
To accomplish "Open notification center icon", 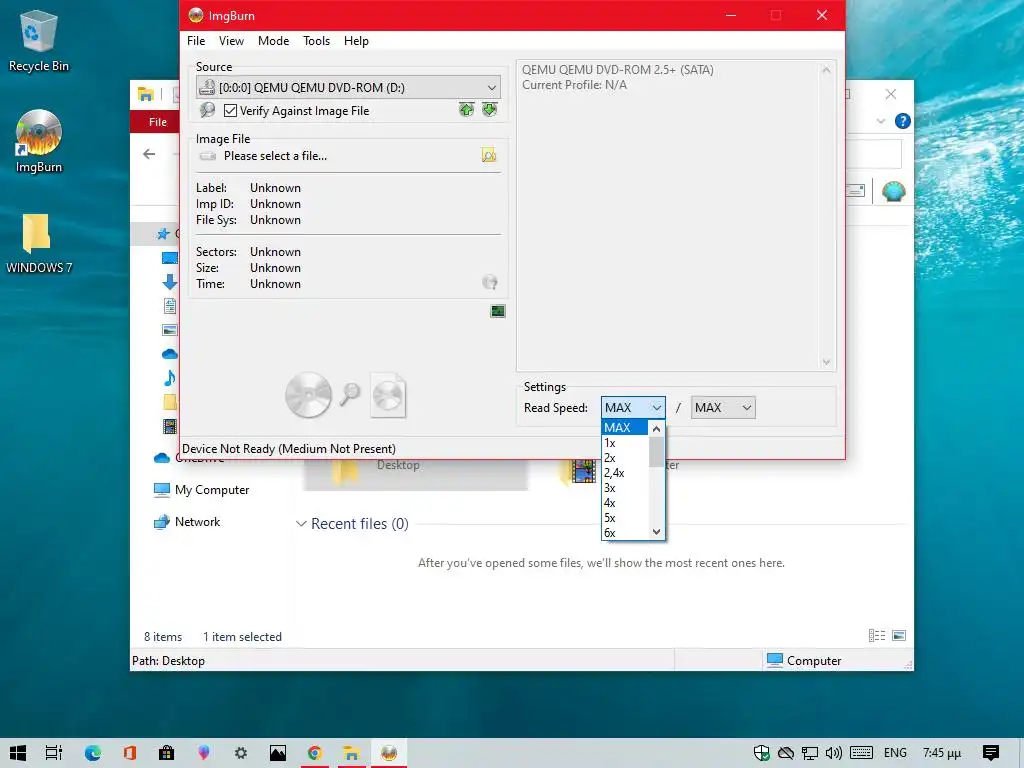I will tap(991, 753).
